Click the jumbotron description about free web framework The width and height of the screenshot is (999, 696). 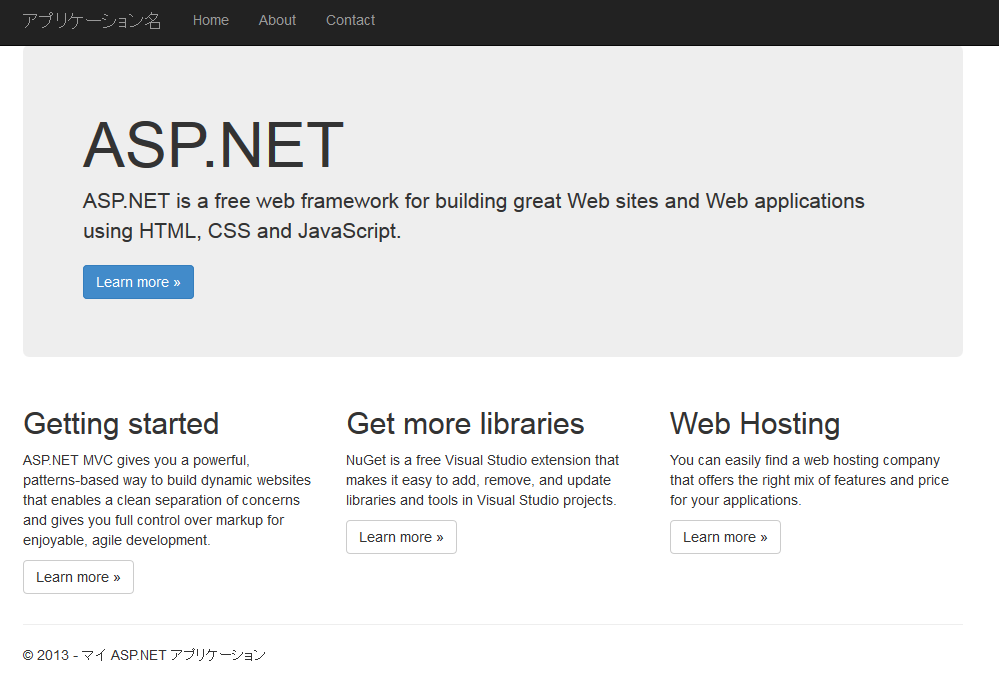[x=473, y=215]
